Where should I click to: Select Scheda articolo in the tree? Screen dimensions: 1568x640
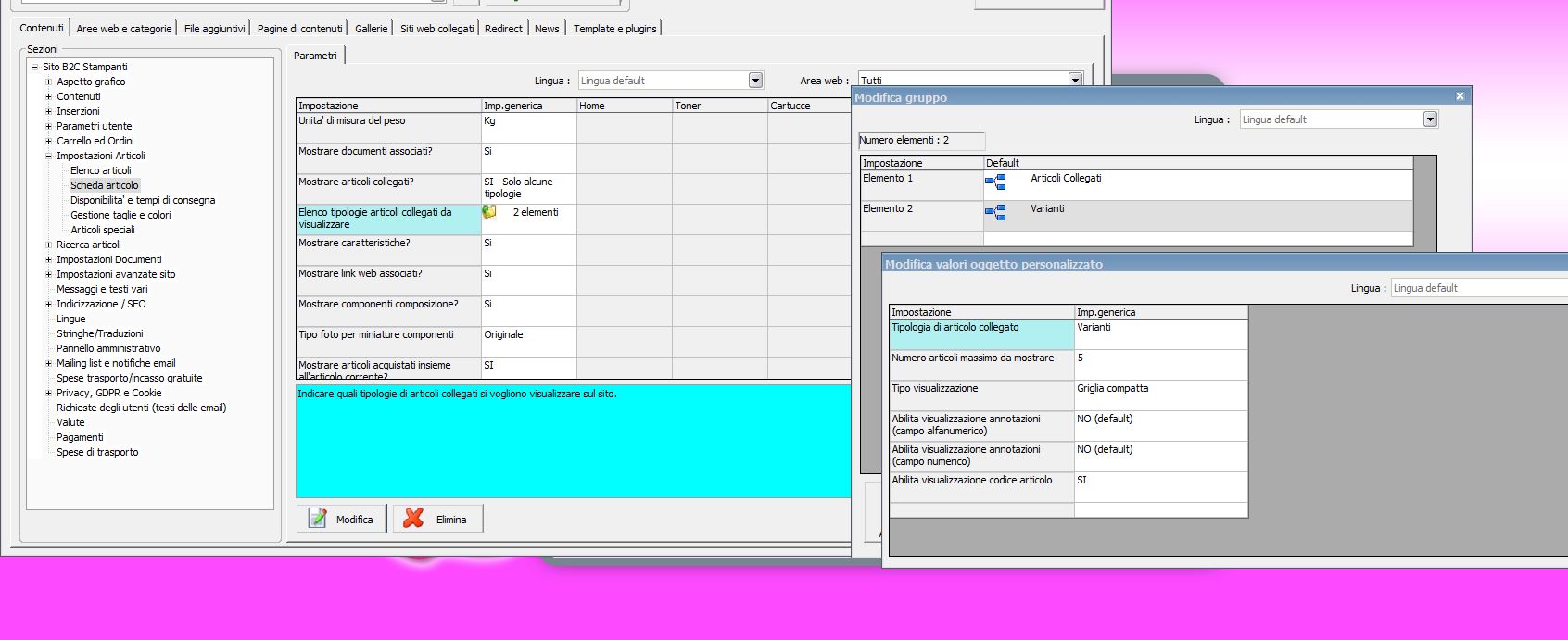(x=105, y=185)
